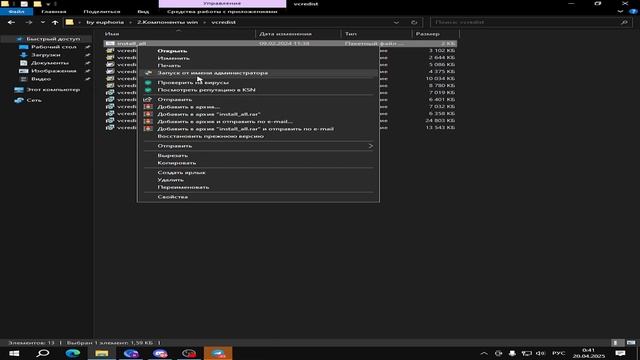Open Рабочий стол in navigation pane
640x360 pixels.
(x=53, y=47)
